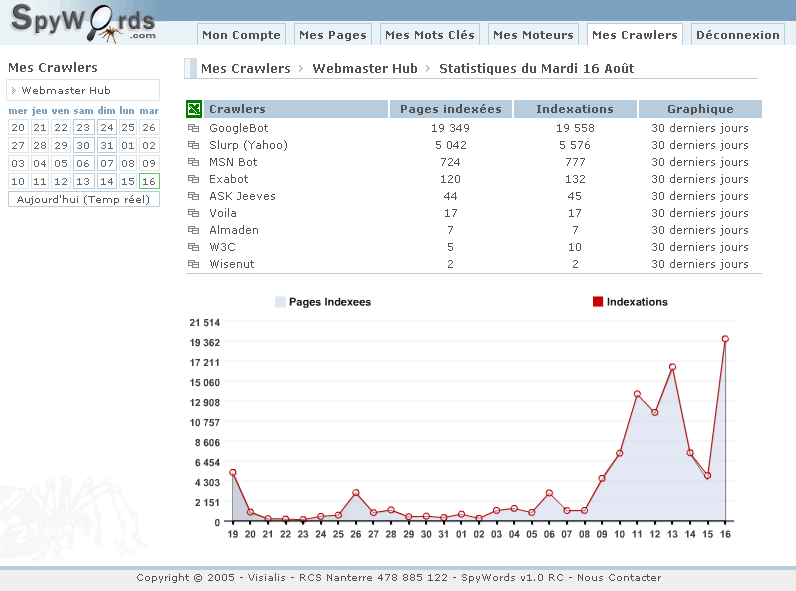This screenshot has height=591, width=796.
Task: Click Pages indexées column header
Action: pyautogui.click(x=451, y=109)
